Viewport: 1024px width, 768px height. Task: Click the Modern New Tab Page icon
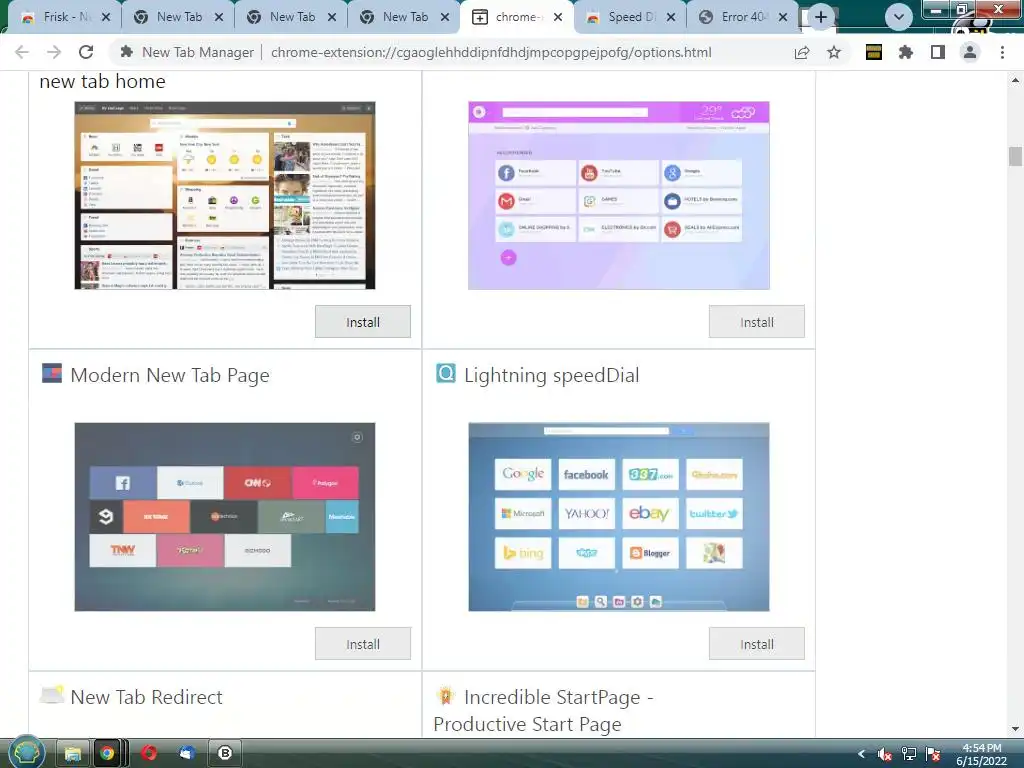[52, 373]
